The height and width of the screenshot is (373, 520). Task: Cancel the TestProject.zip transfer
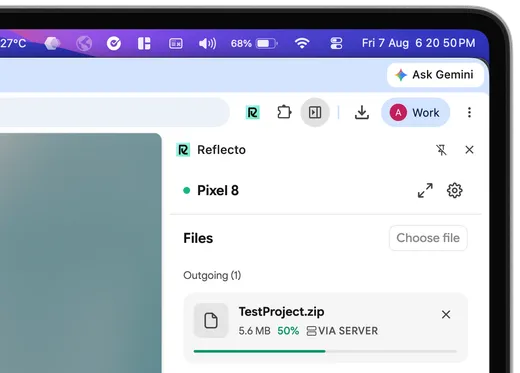coord(446,314)
